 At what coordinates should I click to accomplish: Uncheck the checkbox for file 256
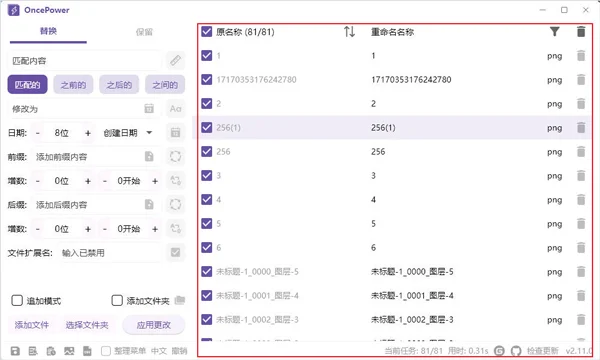pos(207,151)
